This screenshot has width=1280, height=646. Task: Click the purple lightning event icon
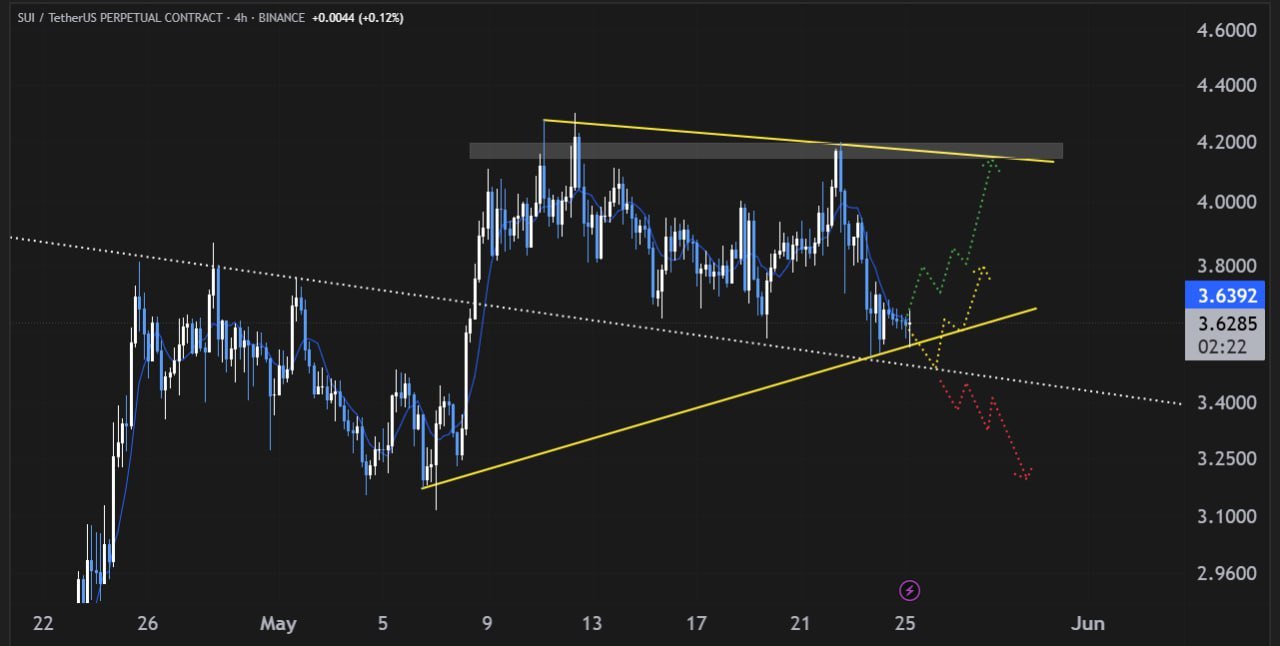click(910, 590)
